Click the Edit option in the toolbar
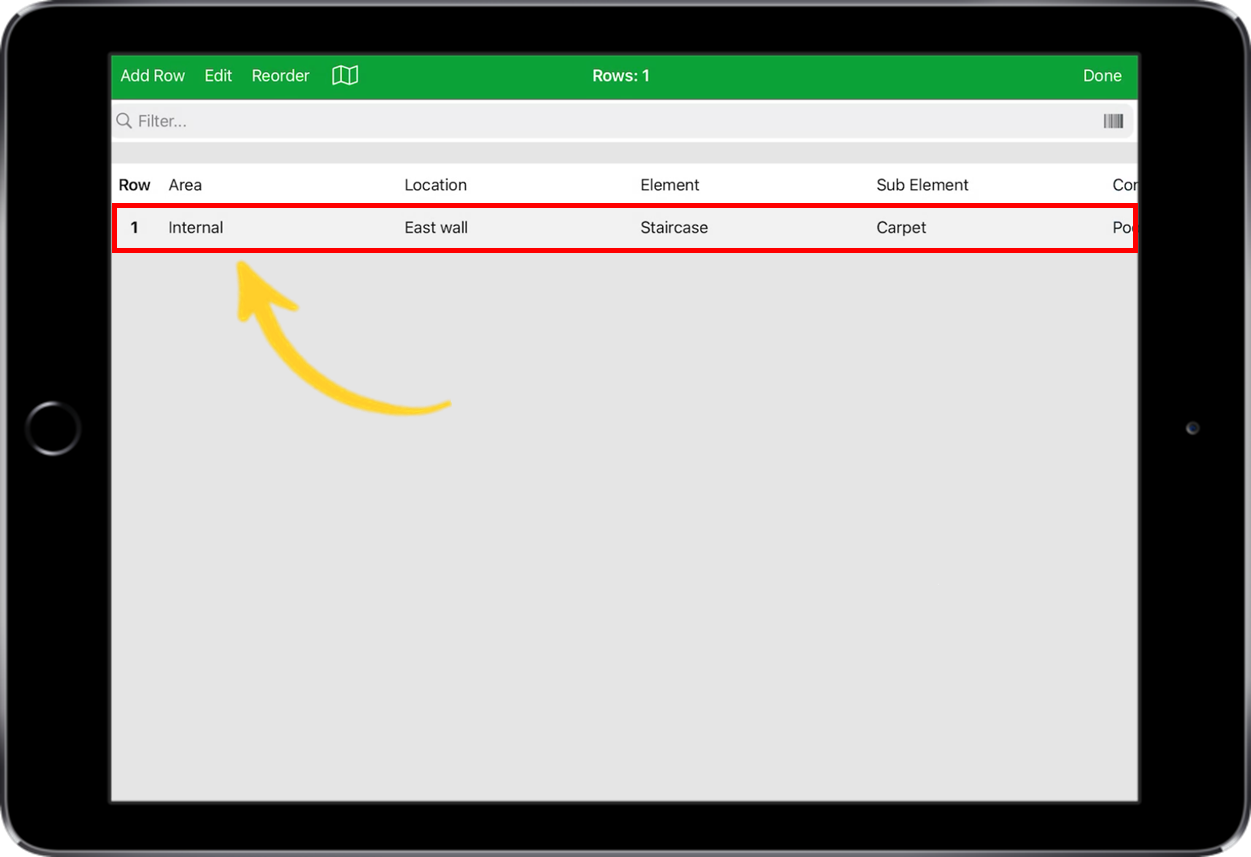This screenshot has height=857, width=1251. [218, 75]
